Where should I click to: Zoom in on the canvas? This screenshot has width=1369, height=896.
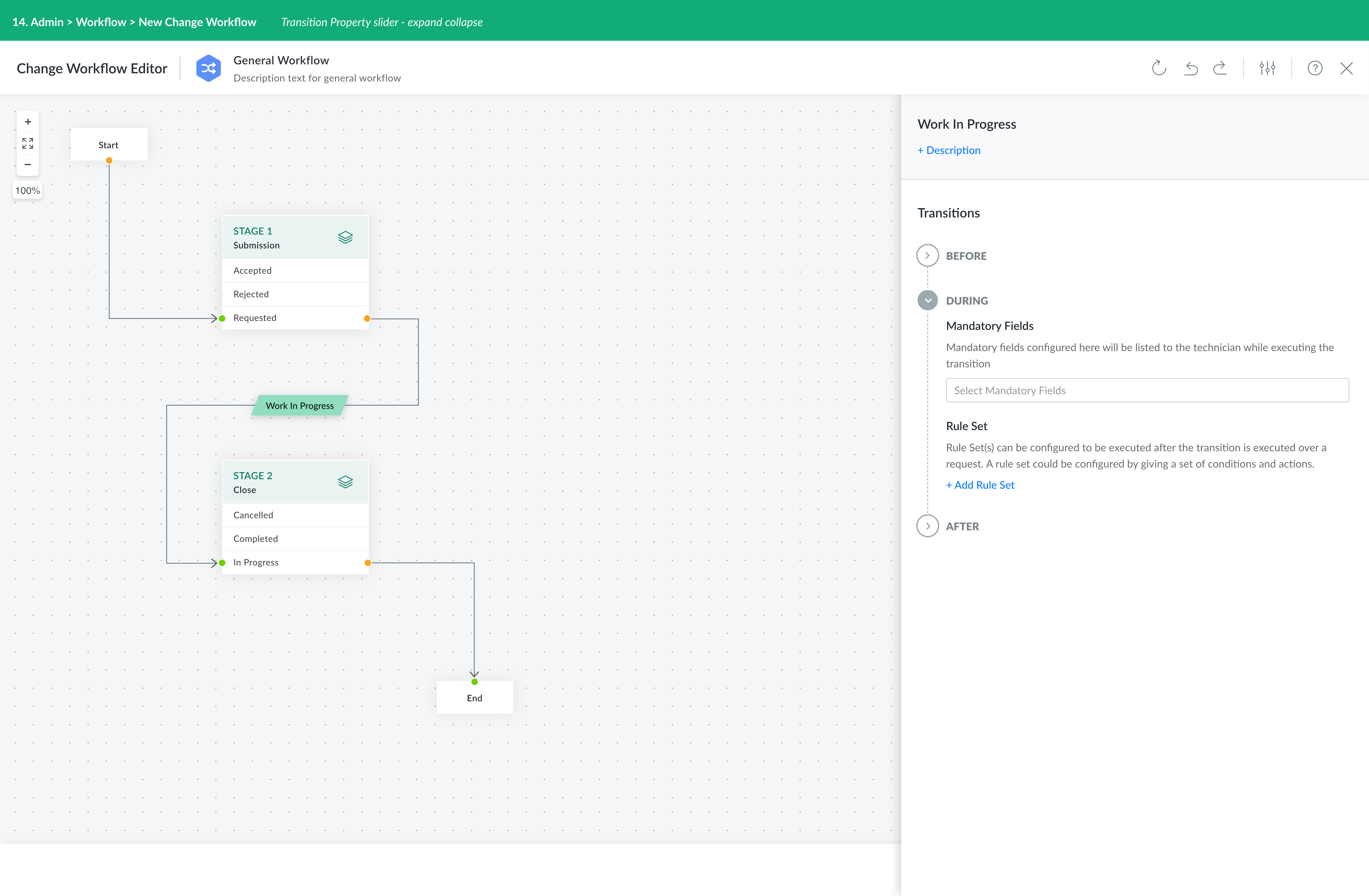[28, 122]
